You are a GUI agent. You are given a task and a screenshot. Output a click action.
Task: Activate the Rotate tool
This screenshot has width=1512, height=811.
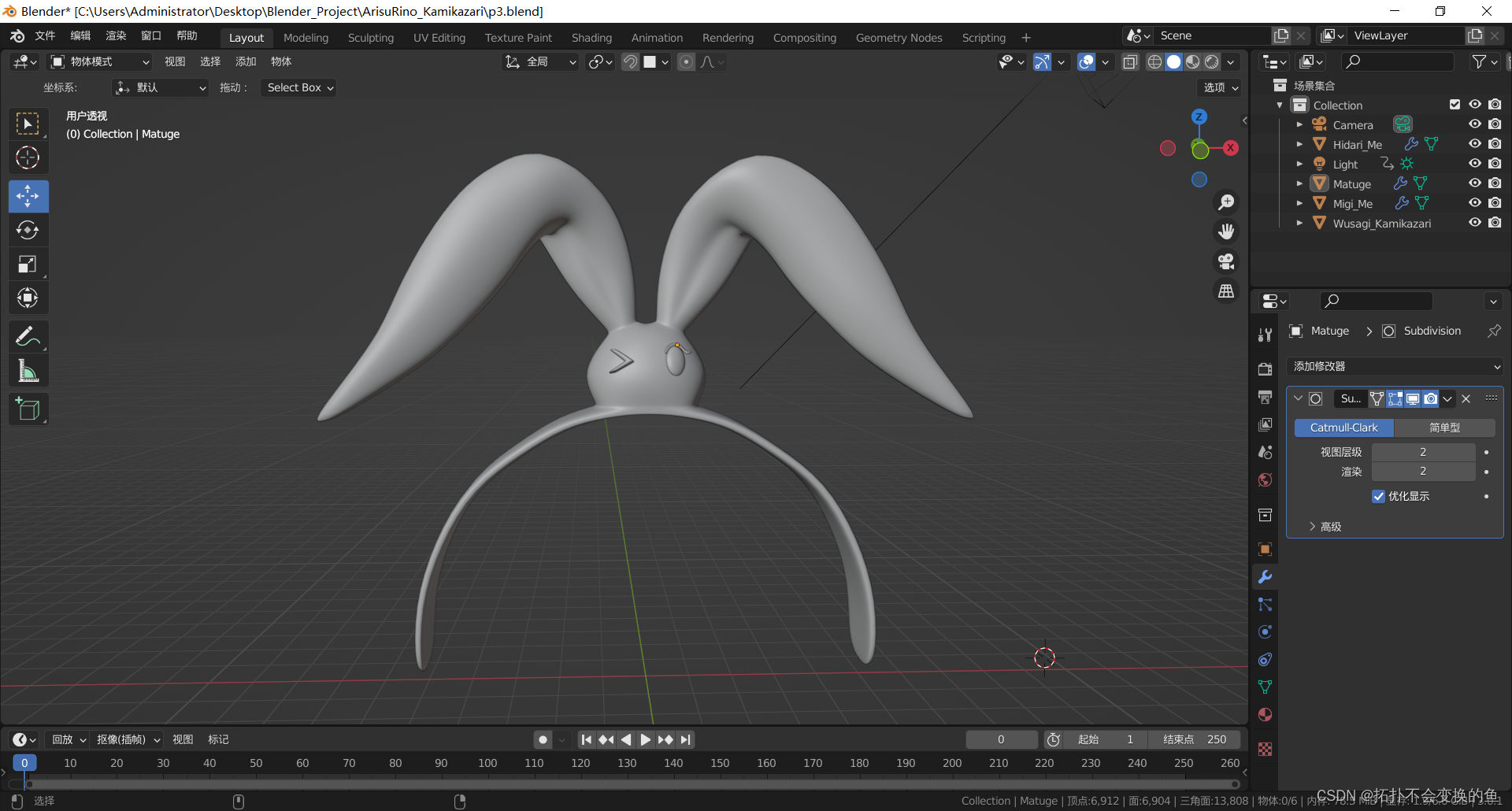(x=28, y=230)
